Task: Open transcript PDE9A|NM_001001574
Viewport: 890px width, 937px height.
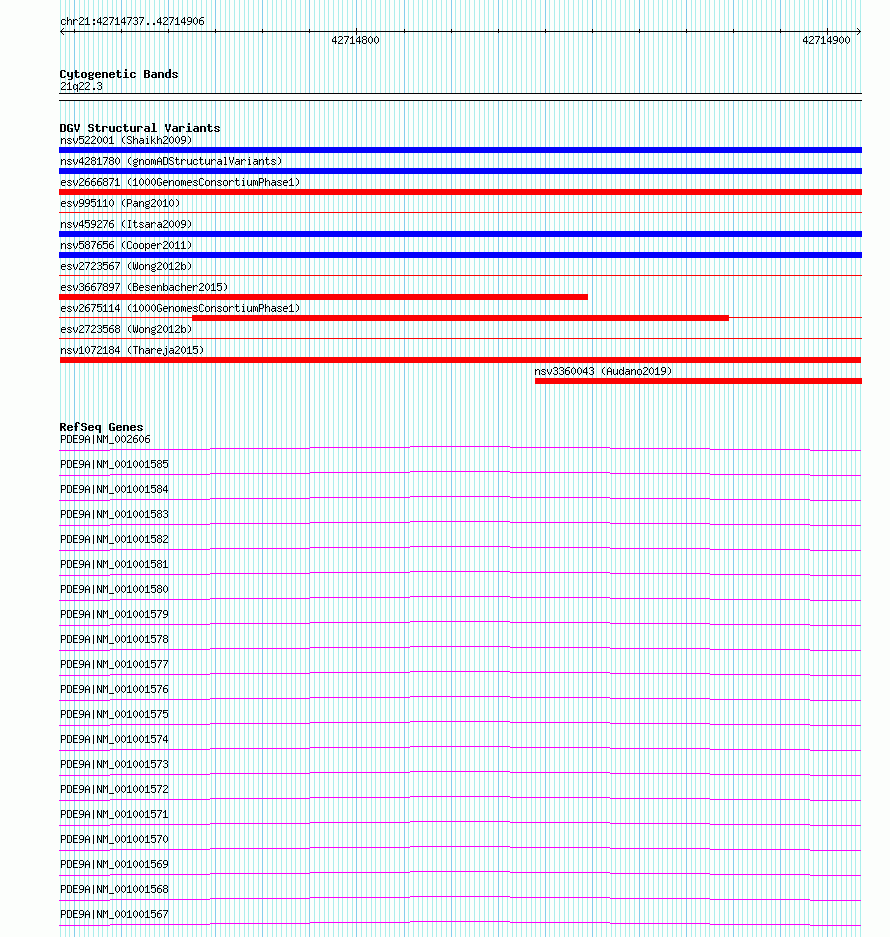Action: click(114, 739)
